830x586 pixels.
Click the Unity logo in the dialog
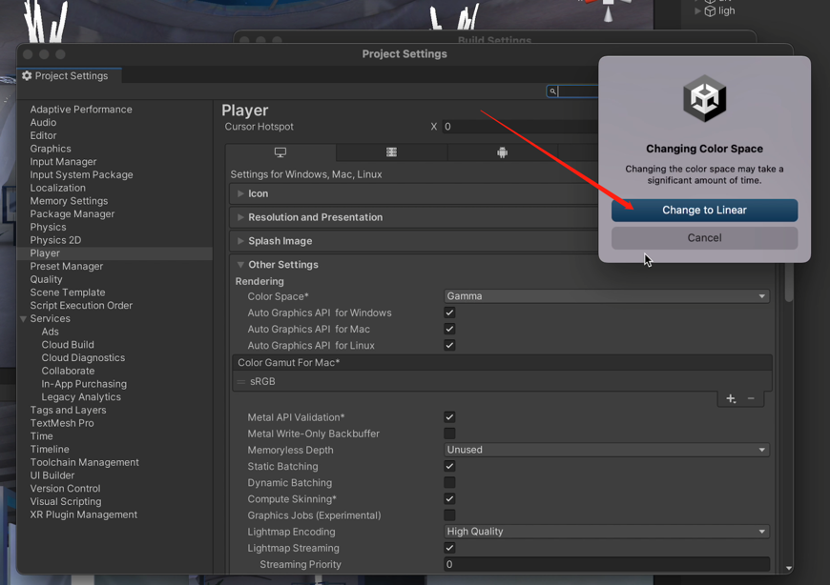pos(704,100)
